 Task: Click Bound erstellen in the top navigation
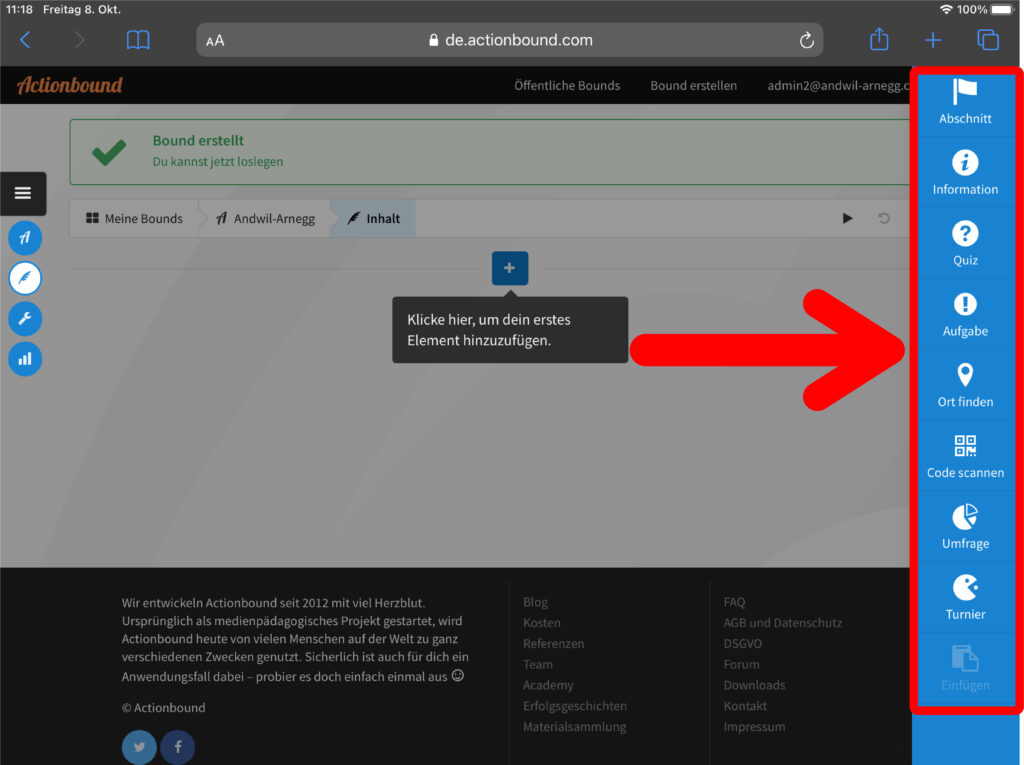(693, 85)
